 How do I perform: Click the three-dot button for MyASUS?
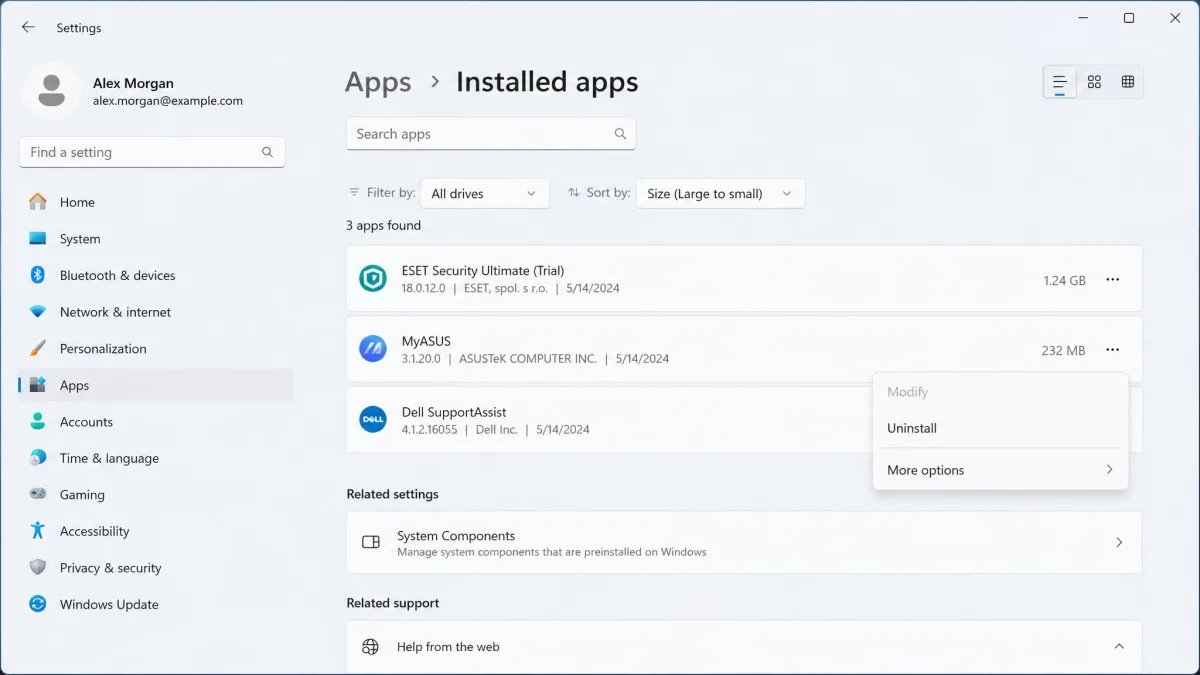coord(1112,350)
